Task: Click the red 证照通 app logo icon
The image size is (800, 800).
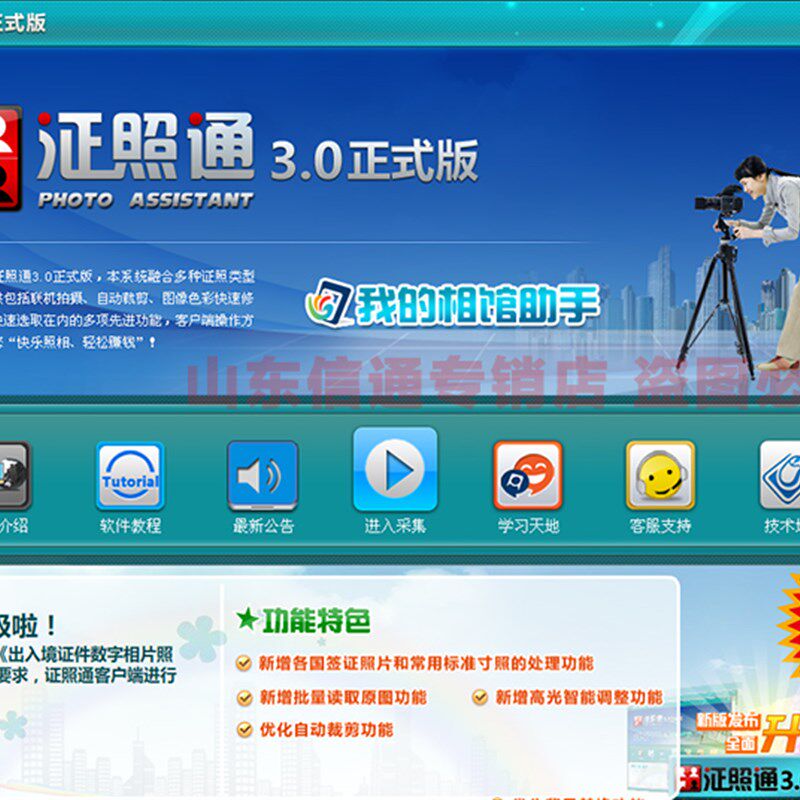Action: pos(11,158)
